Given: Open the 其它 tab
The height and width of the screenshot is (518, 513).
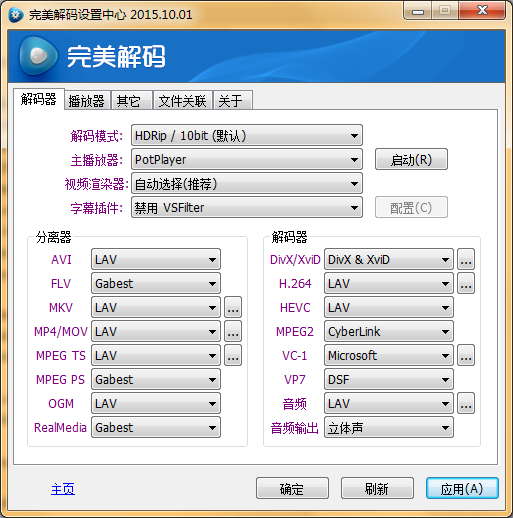Looking at the screenshot, I should (x=131, y=100).
